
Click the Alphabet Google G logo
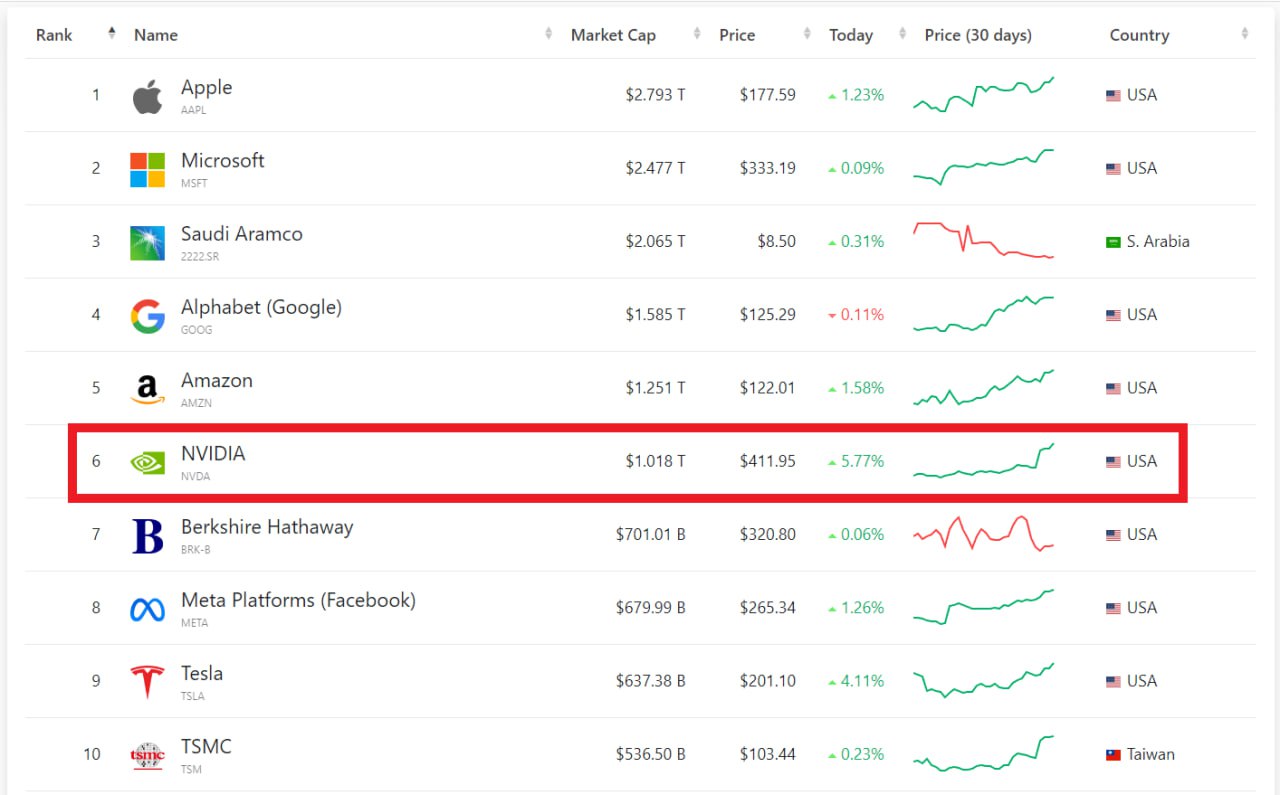147,316
